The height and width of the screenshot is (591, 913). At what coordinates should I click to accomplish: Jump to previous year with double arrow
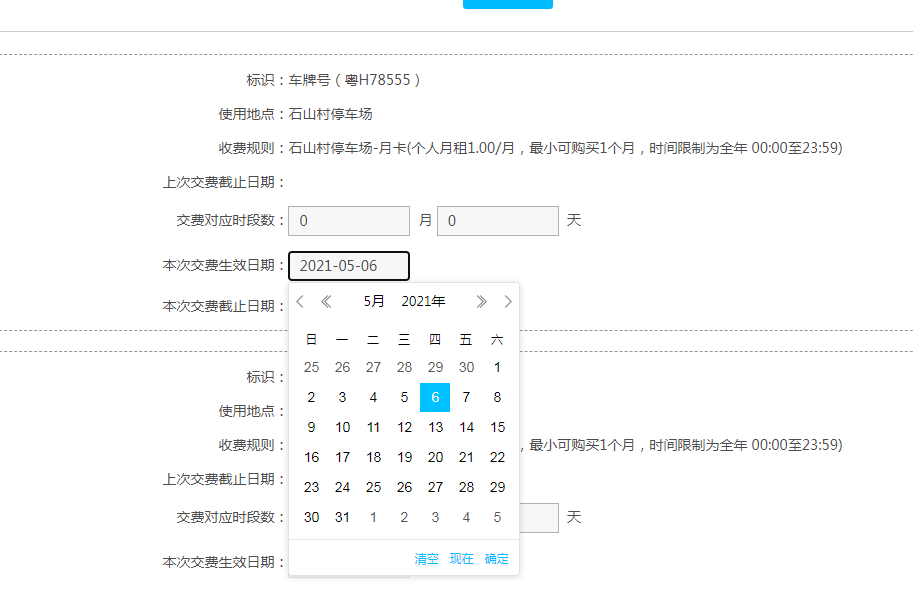pyautogui.click(x=326, y=302)
